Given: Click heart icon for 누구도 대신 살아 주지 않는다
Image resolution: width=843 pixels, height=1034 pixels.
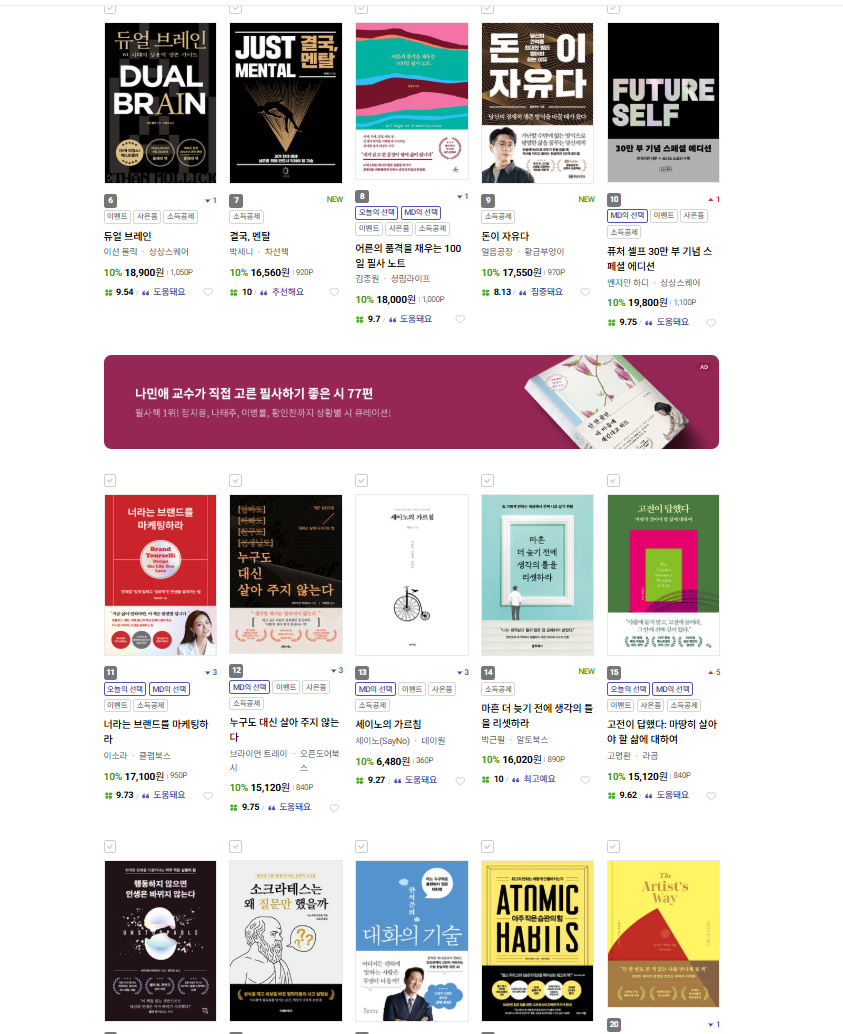Looking at the screenshot, I should (x=334, y=808).
